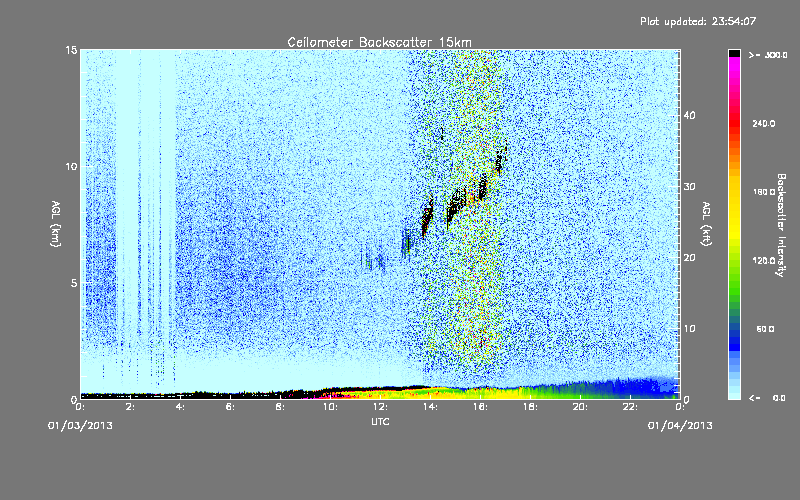Click the 4: hour tick on time axis
The image size is (800, 500).
(181, 407)
